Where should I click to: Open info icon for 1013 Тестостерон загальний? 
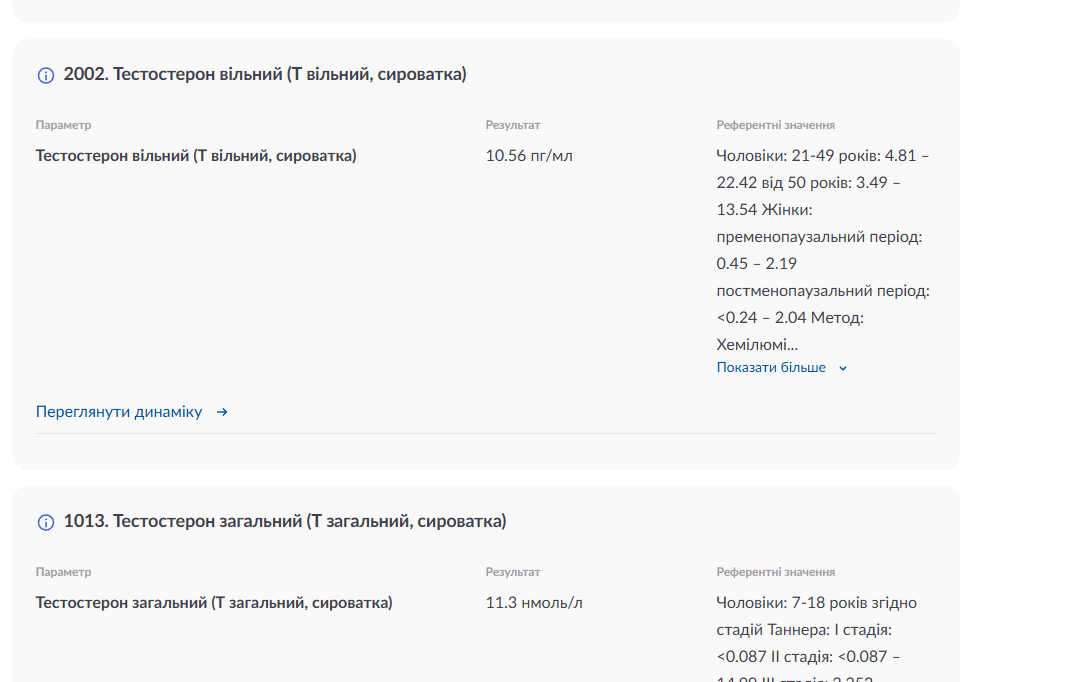46,522
